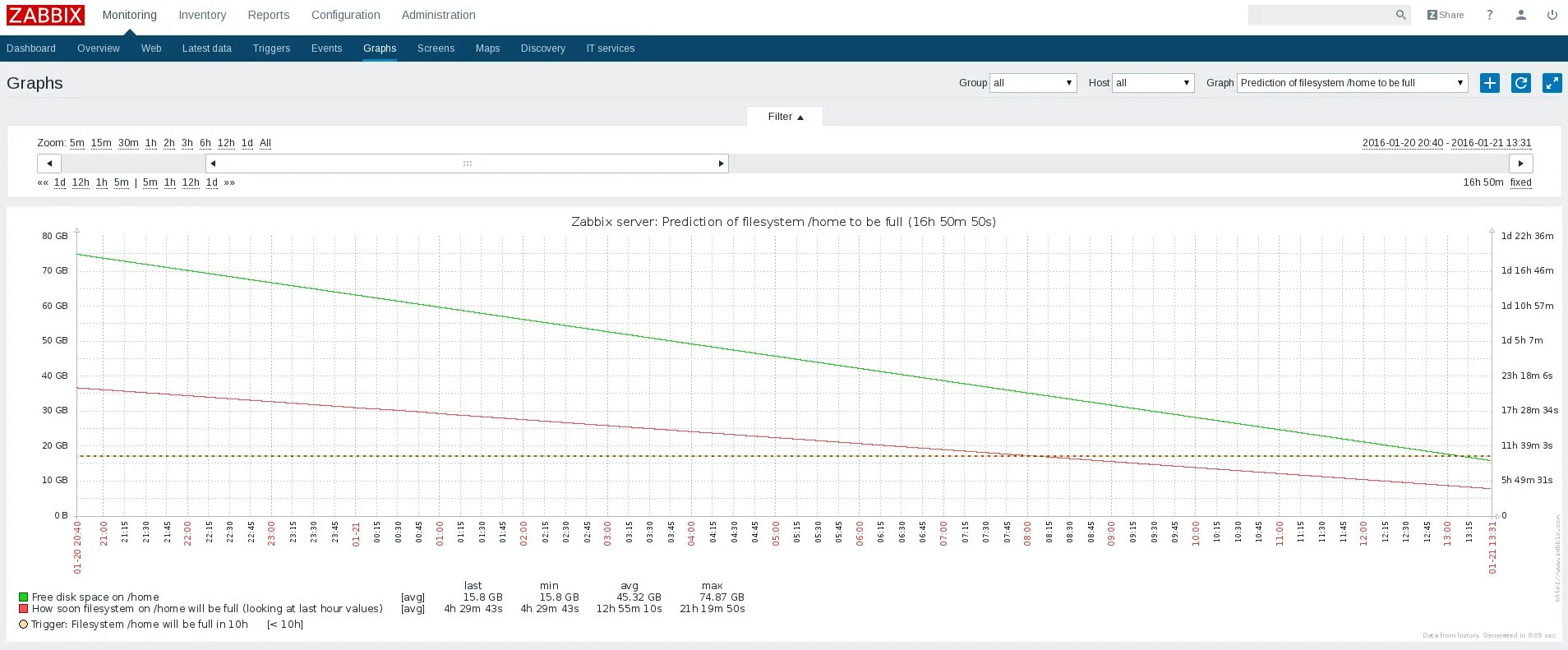Click the trigger '/home will be full in 10h' legend
This screenshot has height=650, width=1568.
point(140,625)
